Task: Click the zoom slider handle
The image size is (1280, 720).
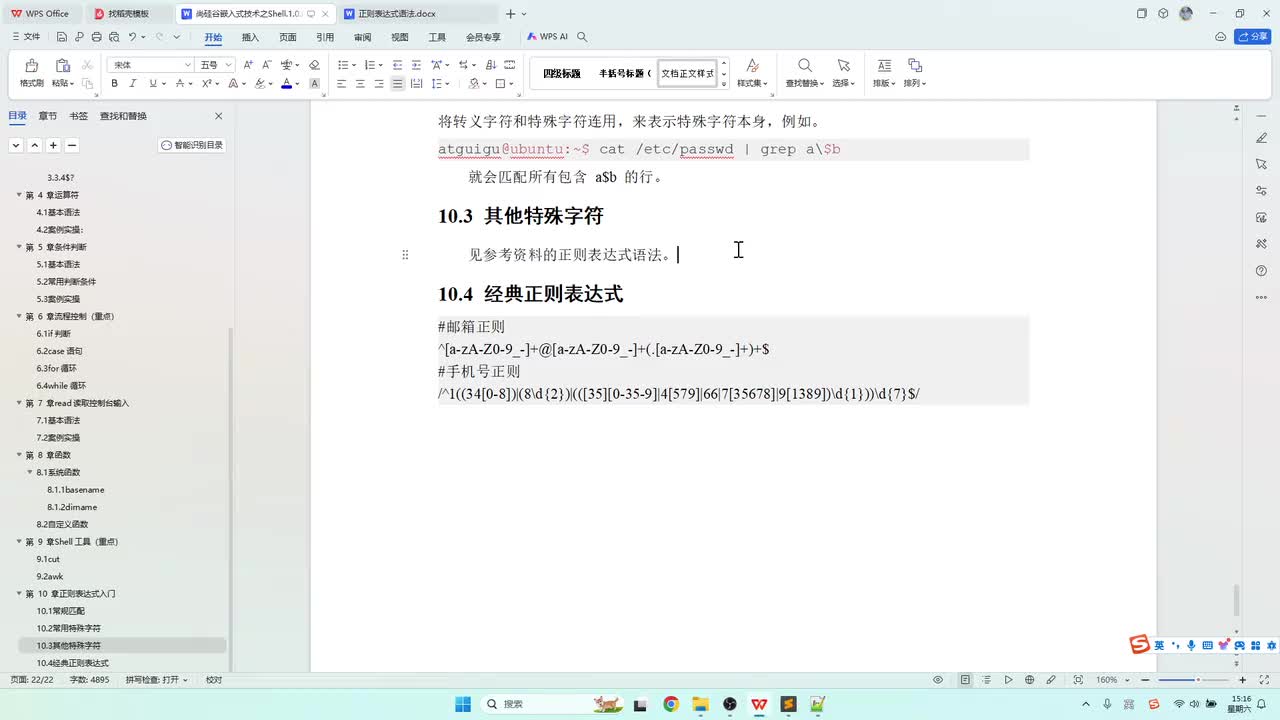Action: (x=1199, y=680)
